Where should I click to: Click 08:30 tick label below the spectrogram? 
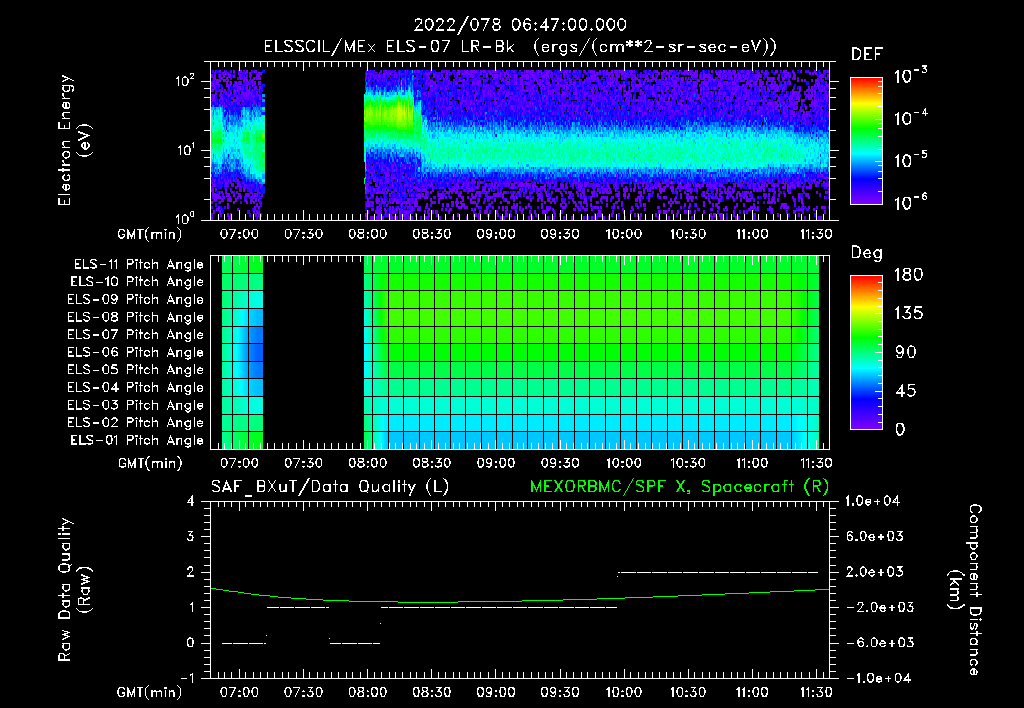coord(431,234)
